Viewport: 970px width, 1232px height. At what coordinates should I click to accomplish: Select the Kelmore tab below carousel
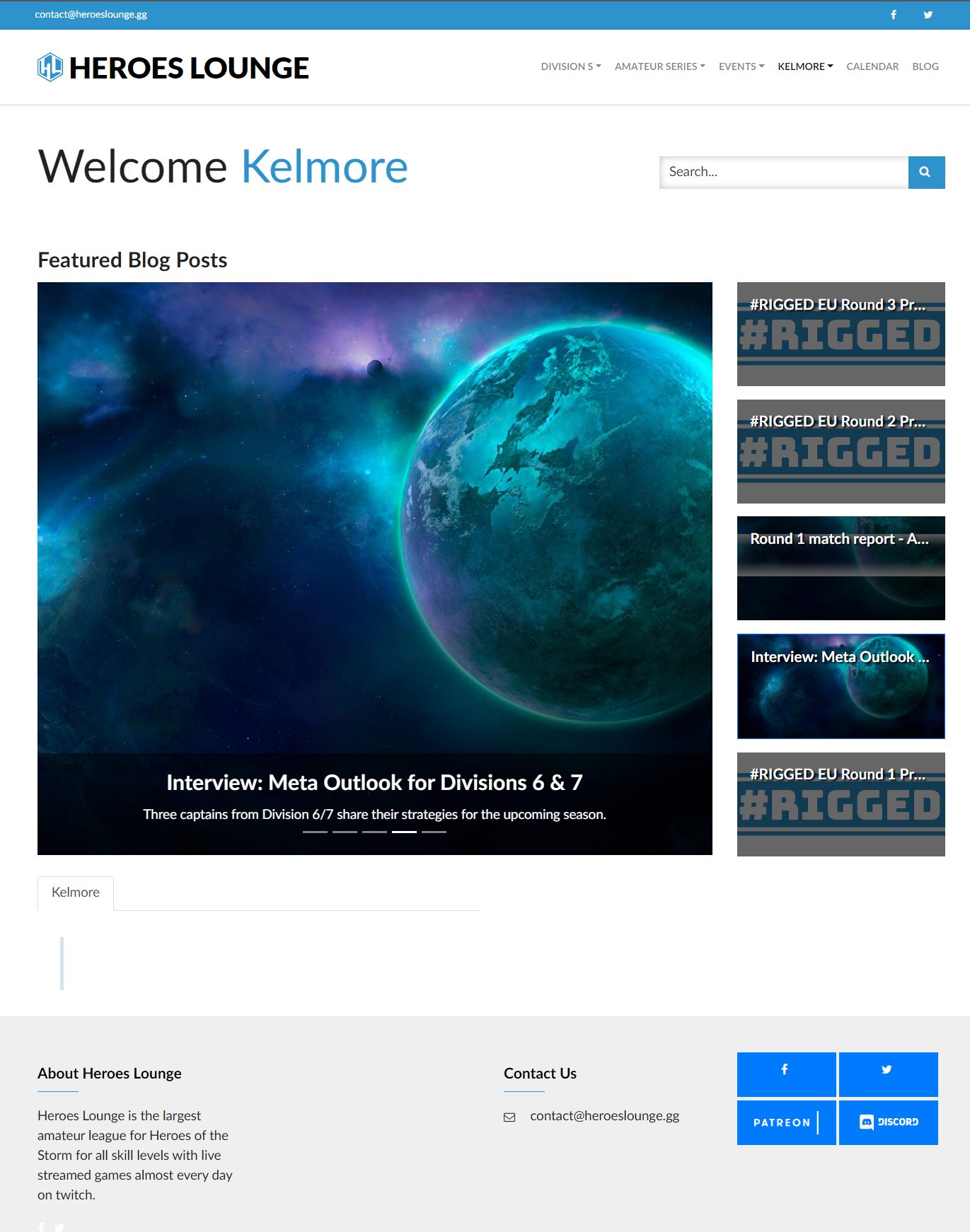click(x=76, y=893)
